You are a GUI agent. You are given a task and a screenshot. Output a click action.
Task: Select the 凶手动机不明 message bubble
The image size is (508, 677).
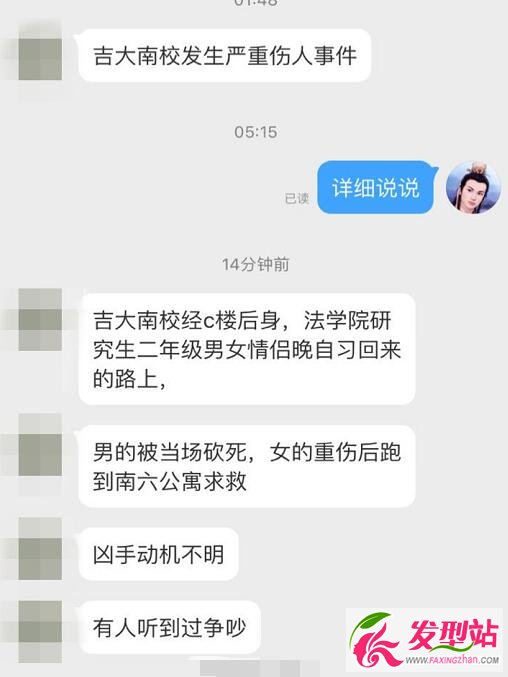(x=158, y=554)
